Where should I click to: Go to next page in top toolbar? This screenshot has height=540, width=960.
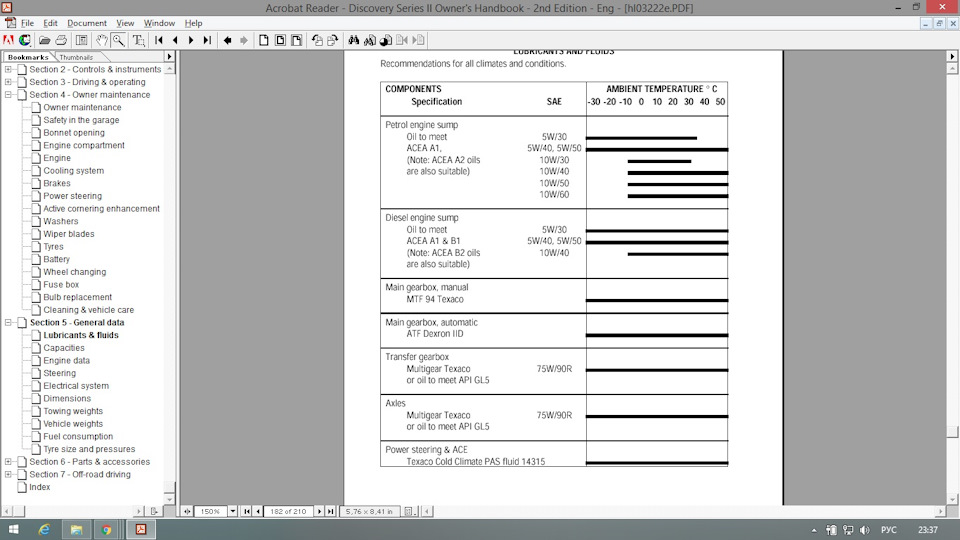pos(191,40)
